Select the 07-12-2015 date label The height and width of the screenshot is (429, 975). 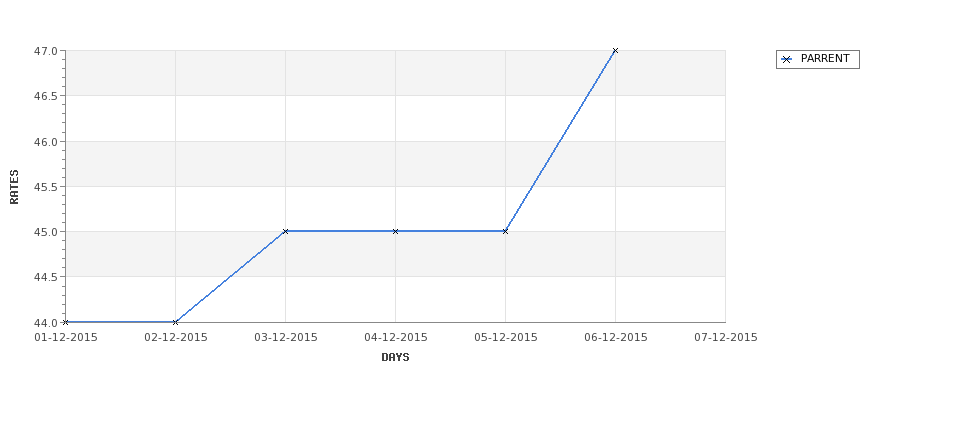click(x=726, y=337)
